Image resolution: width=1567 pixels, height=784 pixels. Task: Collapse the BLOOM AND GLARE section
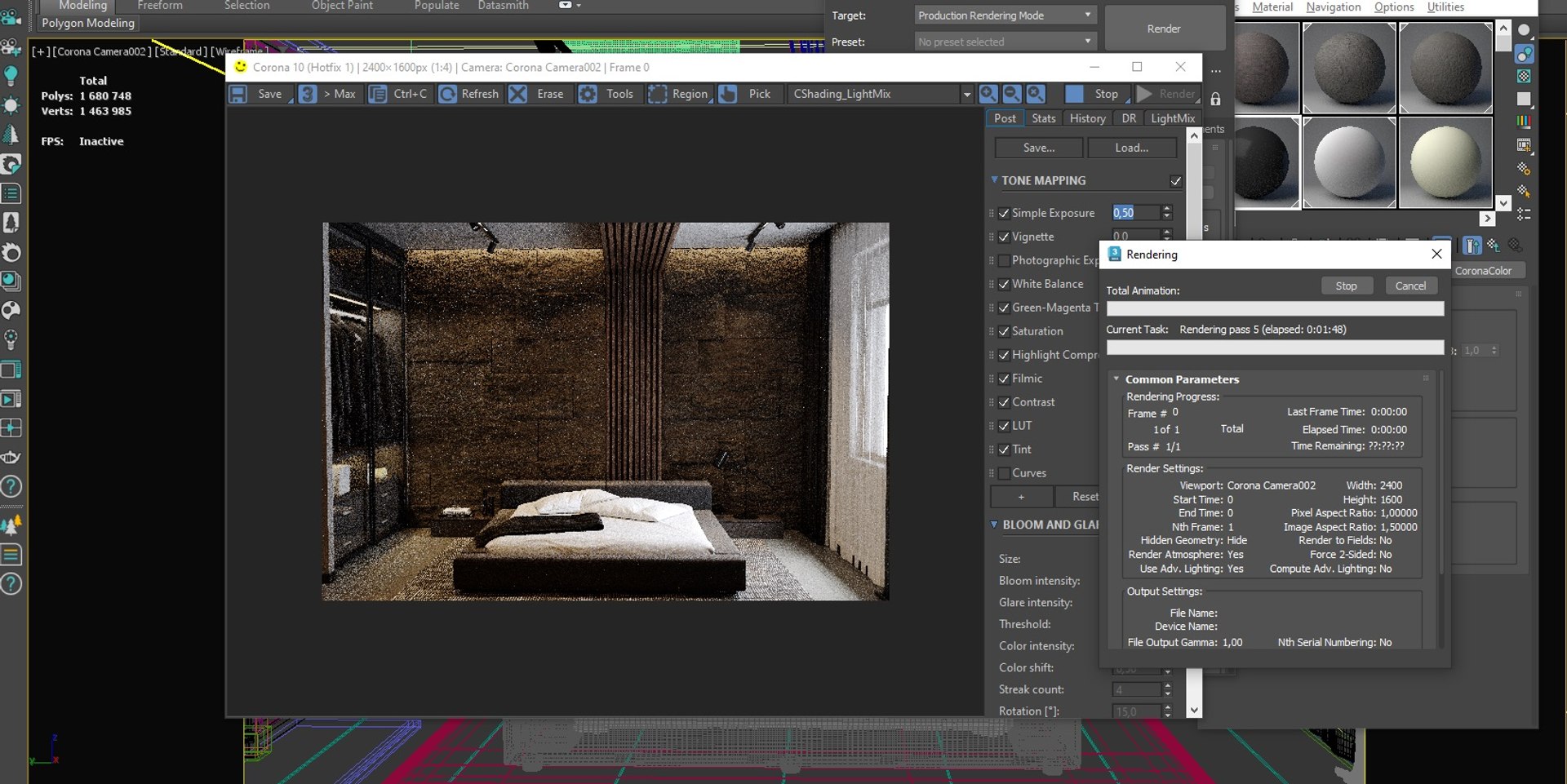tap(994, 525)
